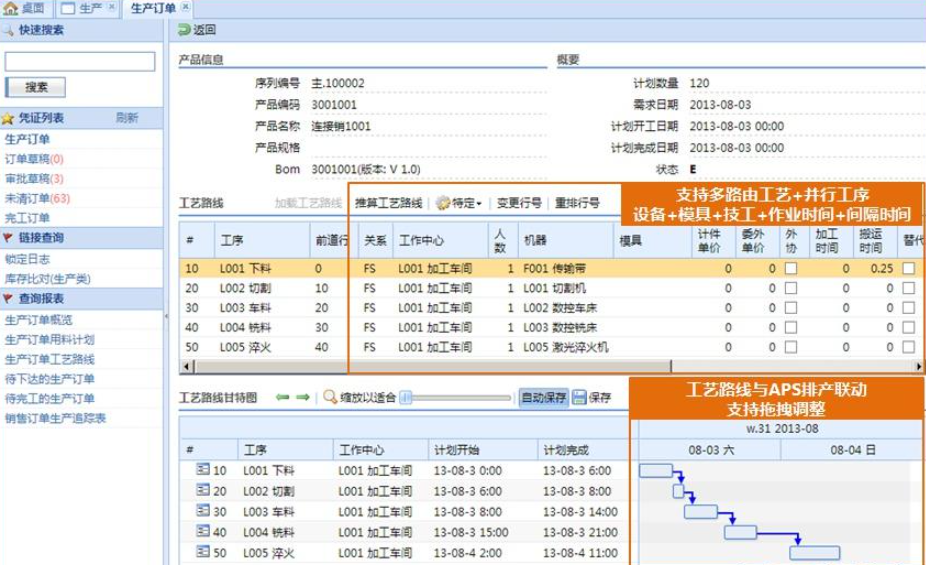Click the green 返回 arrow icon
The image size is (926, 565).
point(184,30)
